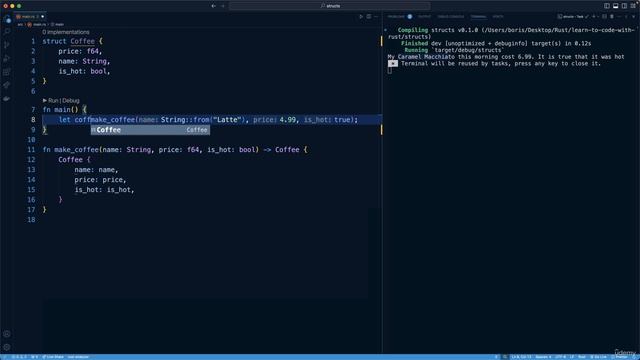
Task: Switch to the Terminal panel tab
Action: [478, 17]
